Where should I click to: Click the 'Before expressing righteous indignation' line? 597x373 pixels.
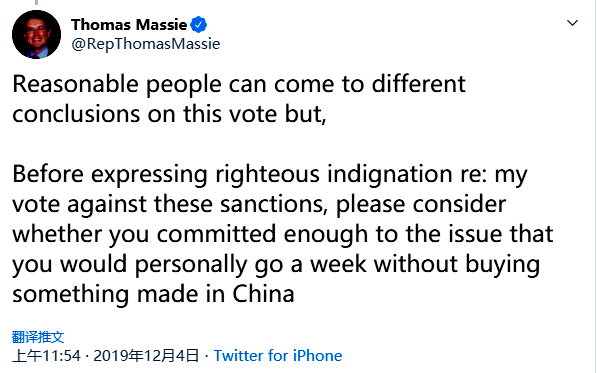click(x=270, y=175)
